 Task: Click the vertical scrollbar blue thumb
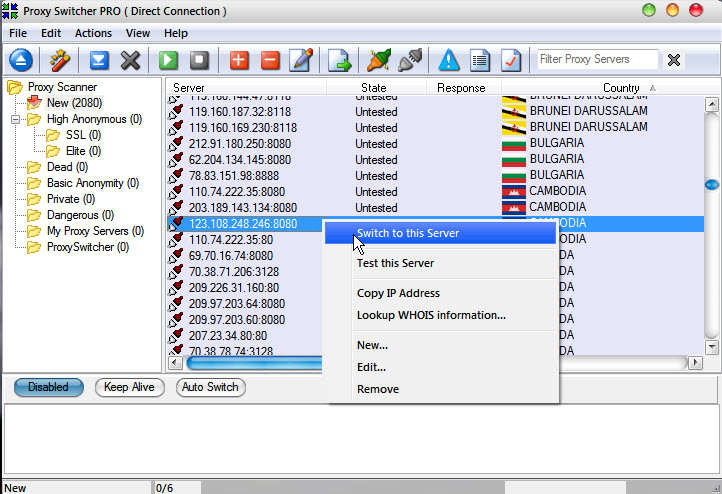pyautogui.click(x=712, y=185)
